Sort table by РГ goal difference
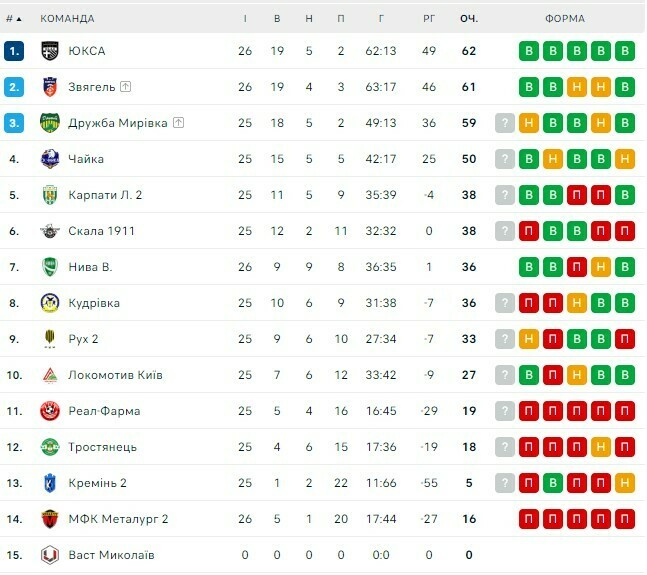 429,18
